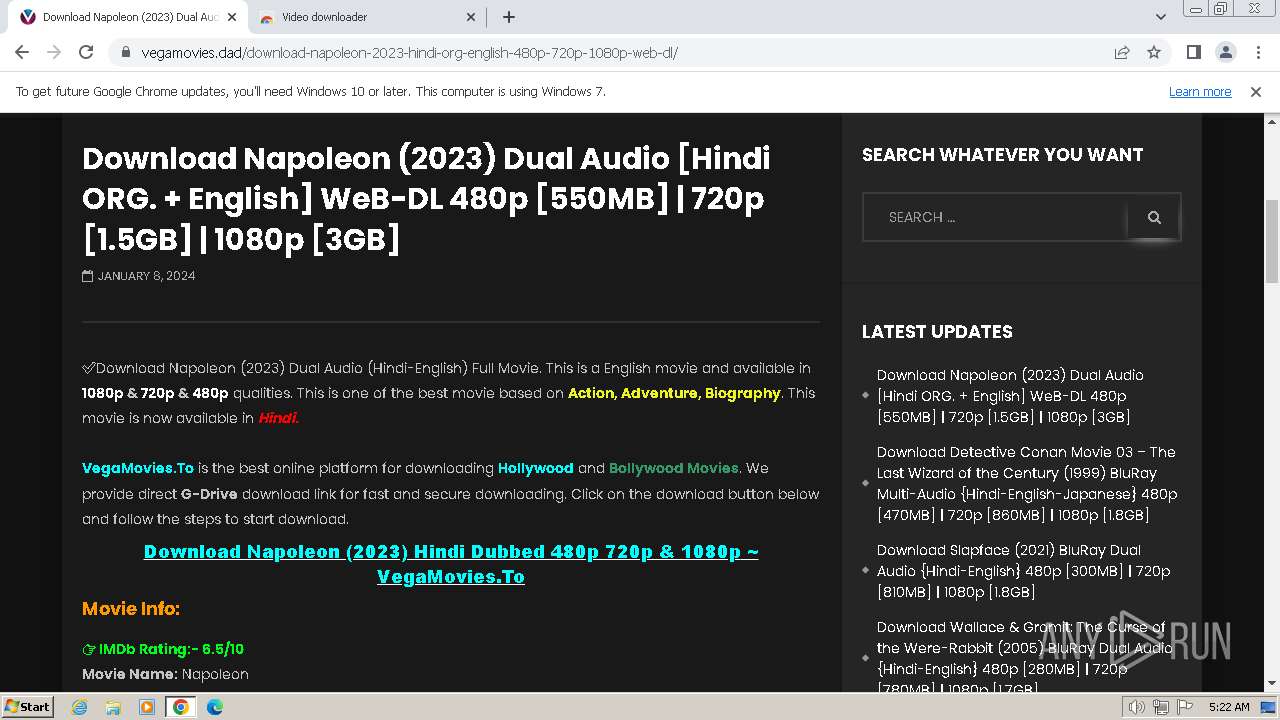Open the volume speaker tray icon
This screenshot has height=720, width=1280.
[1136, 707]
